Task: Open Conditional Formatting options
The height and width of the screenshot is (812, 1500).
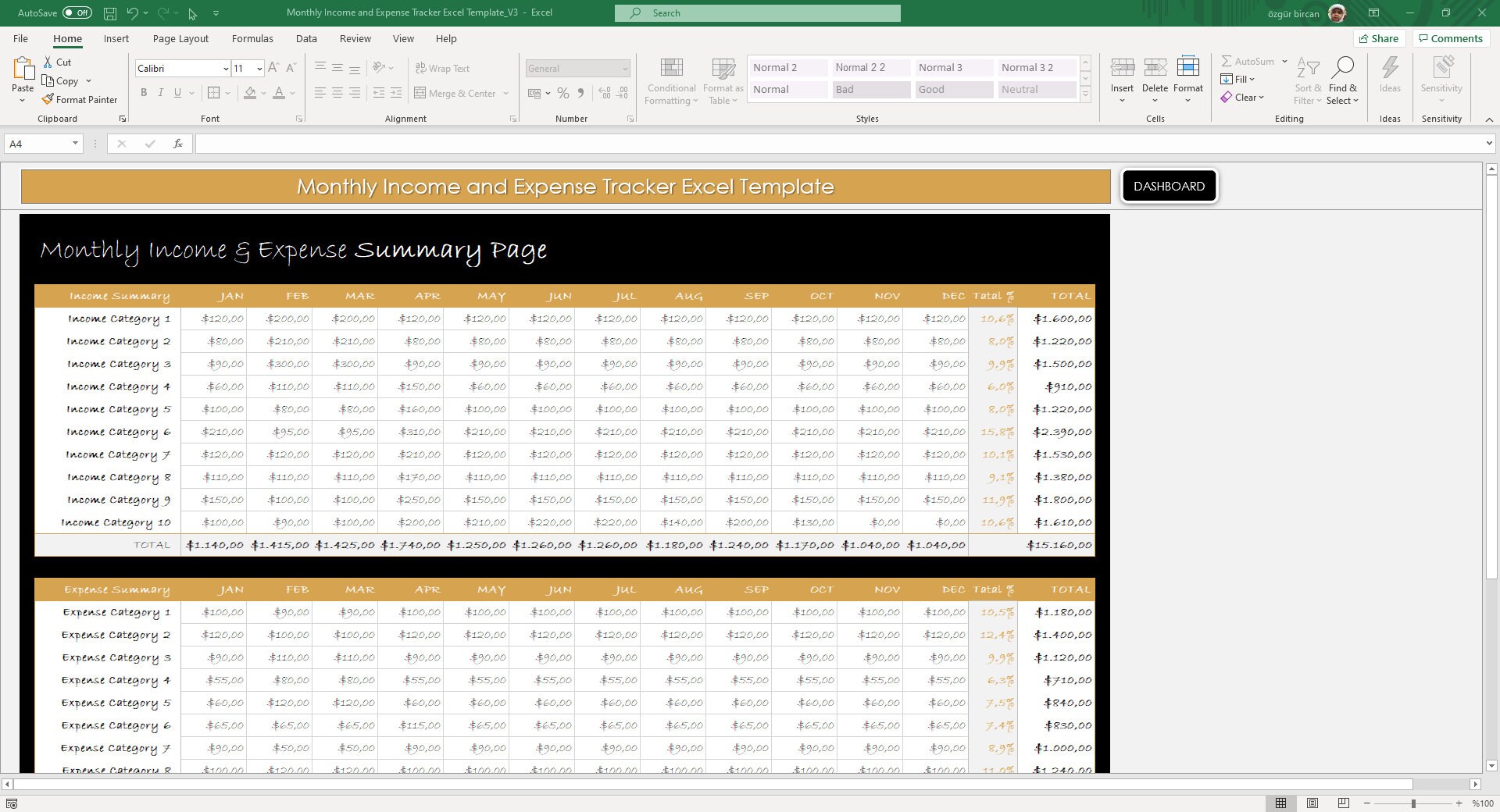Action: [x=670, y=80]
